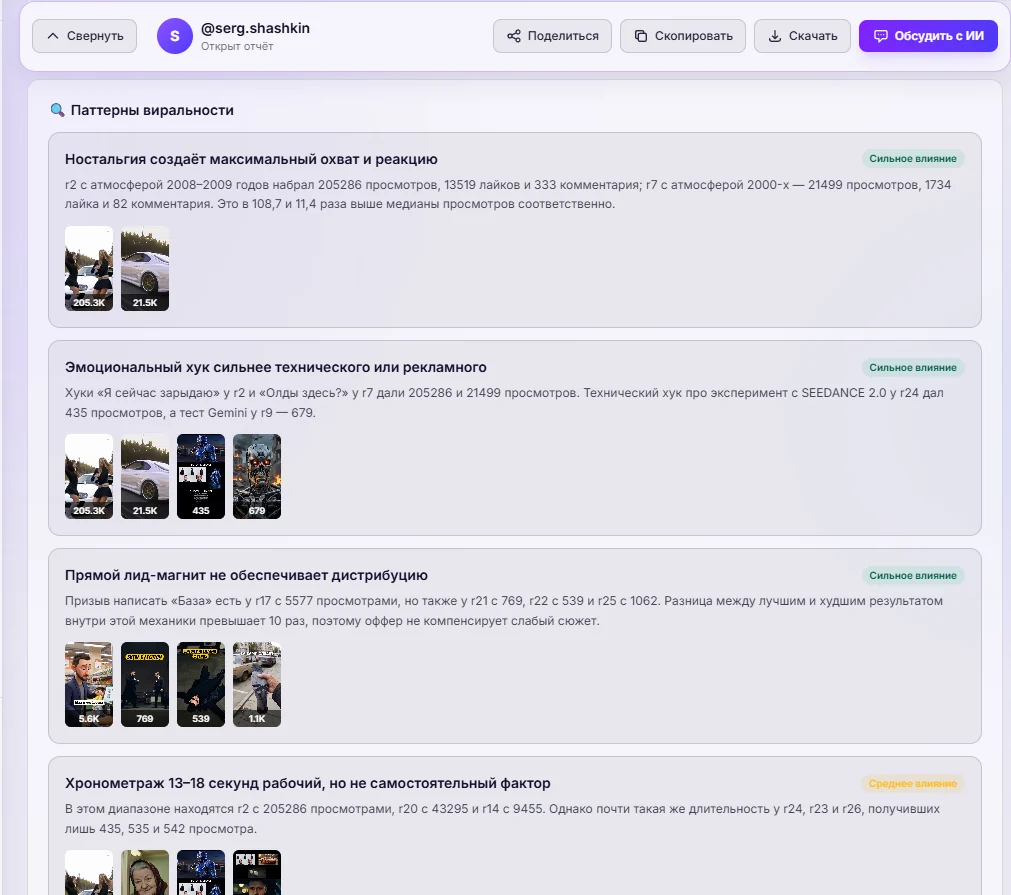Open the 21.5K thumbnail in the Ностальгия card
Viewport: 1011px width, 895px height.
pos(145,268)
